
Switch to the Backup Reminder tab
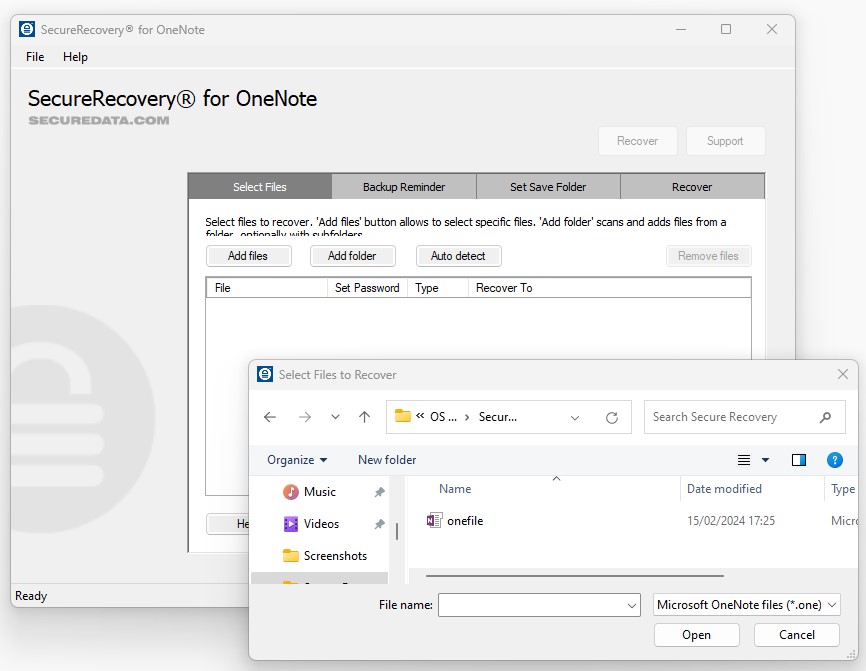404,187
